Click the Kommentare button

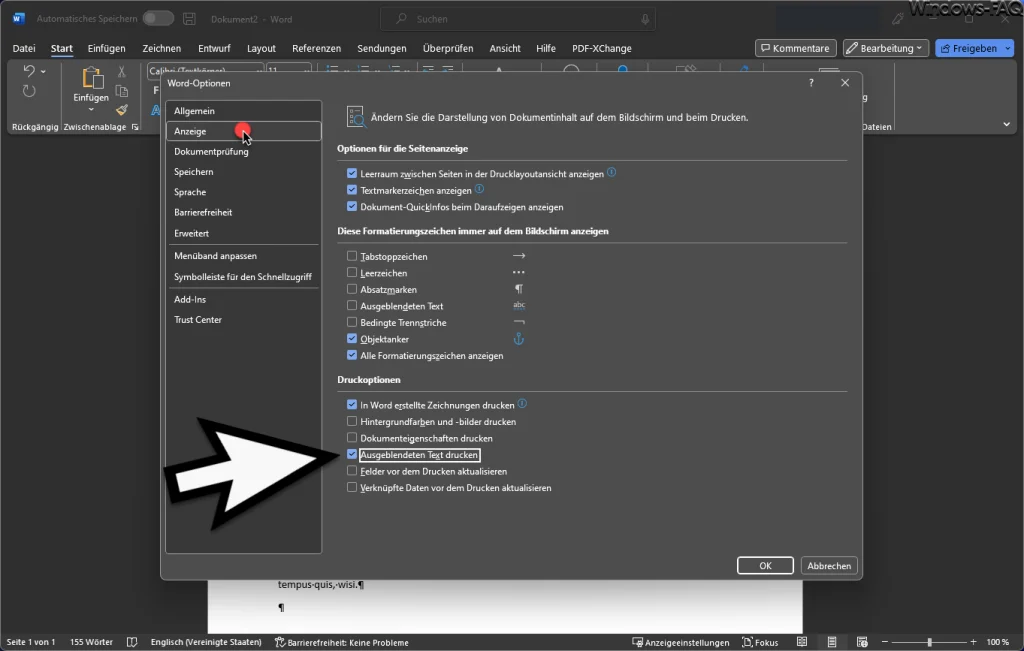pyautogui.click(x=795, y=48)
